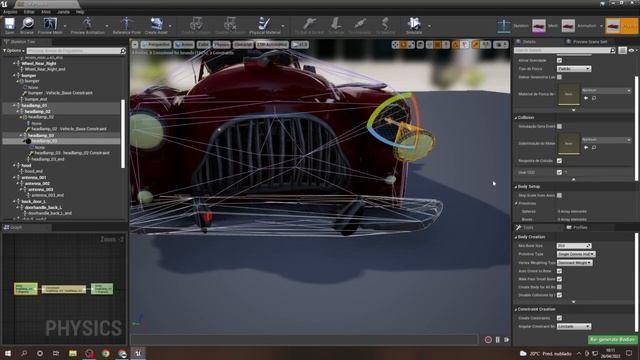Switch to the Profiles tab
The image size is (640, 360).
[x=577, y=227]
